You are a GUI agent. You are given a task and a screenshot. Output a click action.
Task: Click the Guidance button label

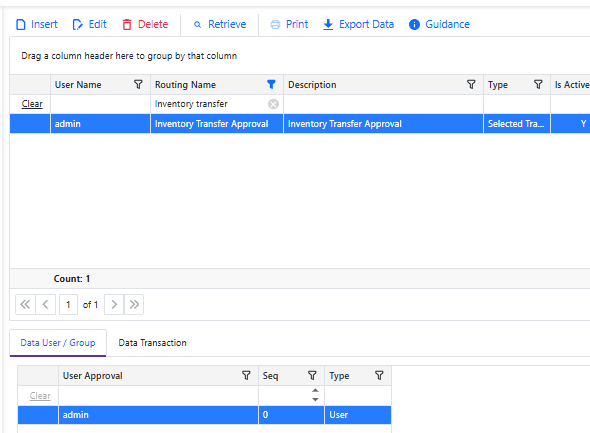447,24
